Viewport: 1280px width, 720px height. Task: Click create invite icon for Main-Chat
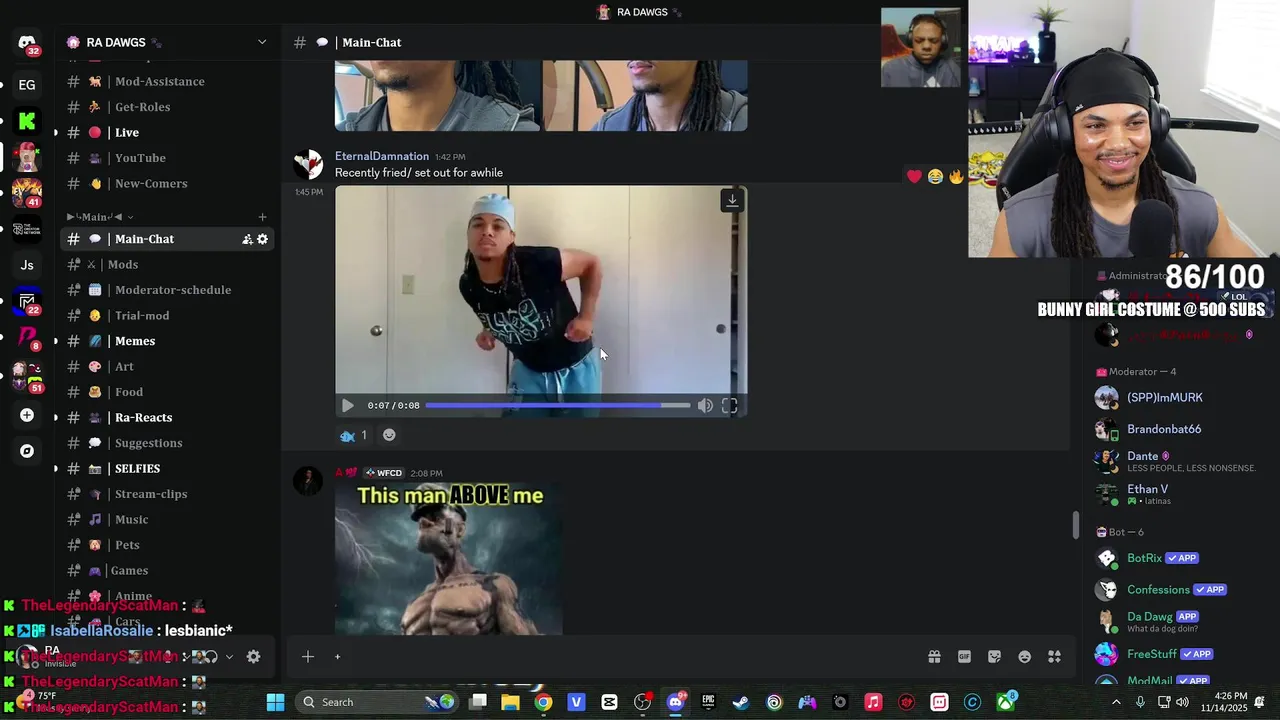click(247, 239)
